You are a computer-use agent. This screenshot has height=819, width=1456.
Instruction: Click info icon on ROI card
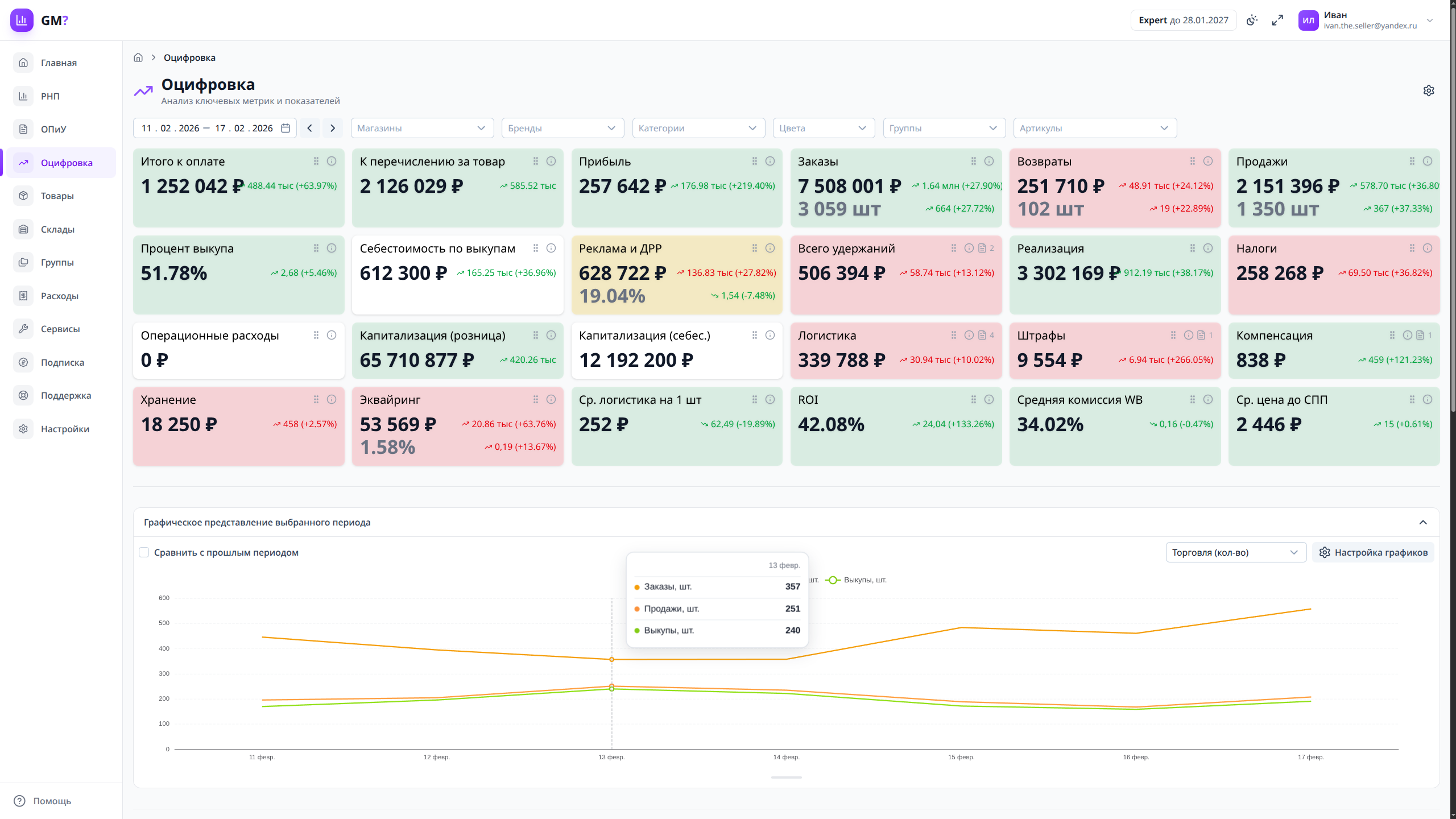989,400
